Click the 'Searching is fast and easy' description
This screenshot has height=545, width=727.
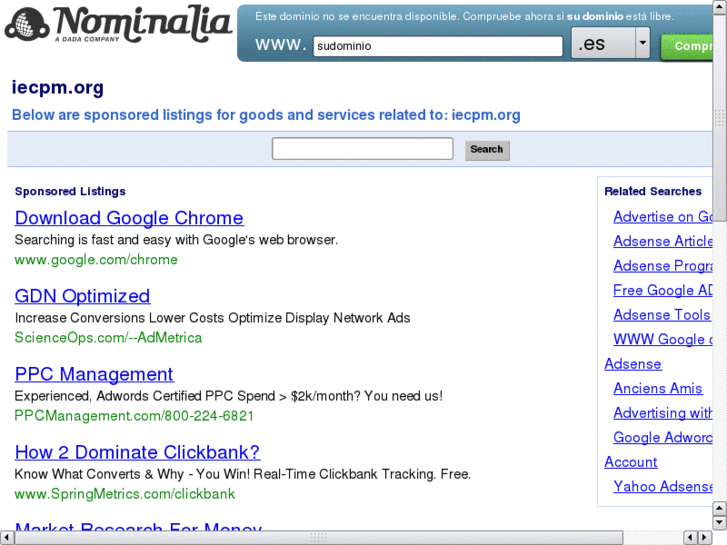[176, 240]
